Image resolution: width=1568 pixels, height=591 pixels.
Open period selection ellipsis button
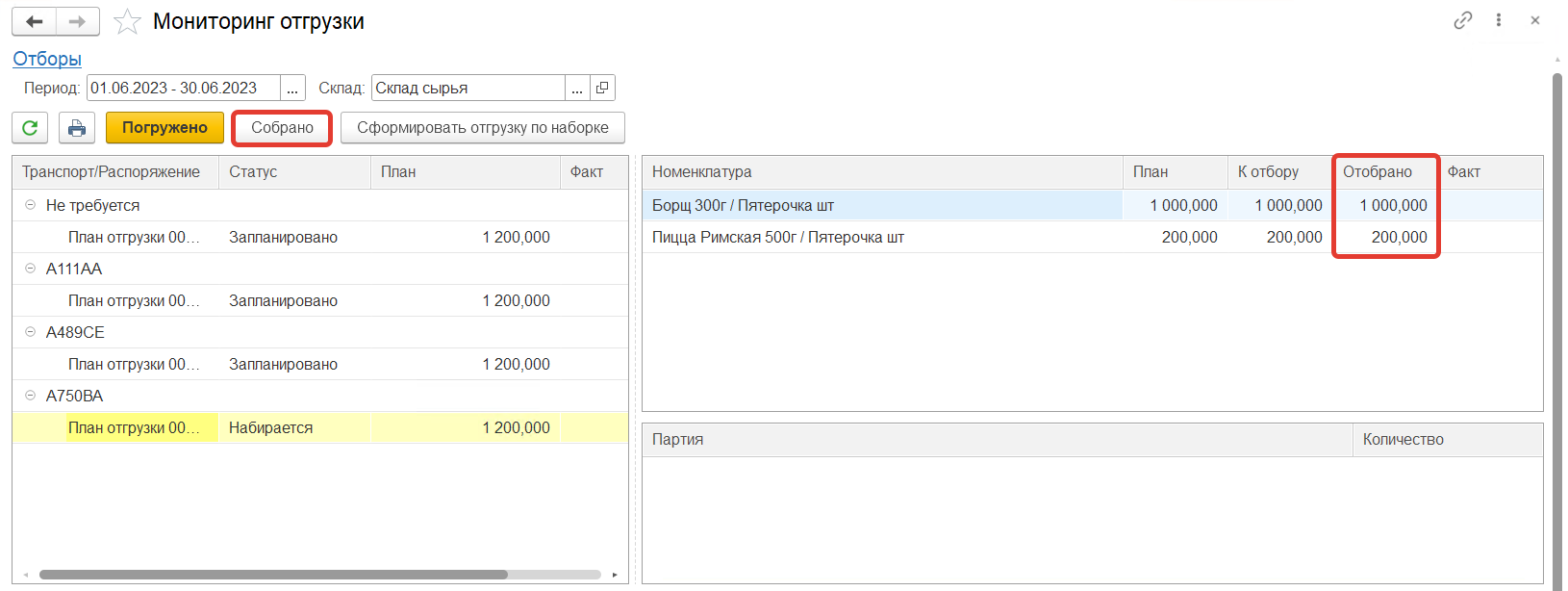click(292, 88)
